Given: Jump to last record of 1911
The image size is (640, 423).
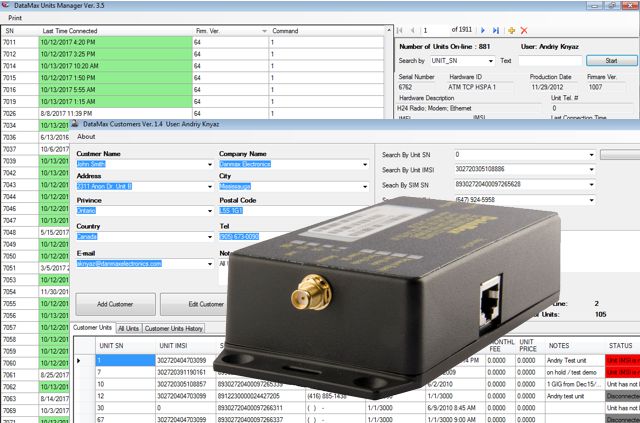Looking at the screenshot, I should (496, 30).
